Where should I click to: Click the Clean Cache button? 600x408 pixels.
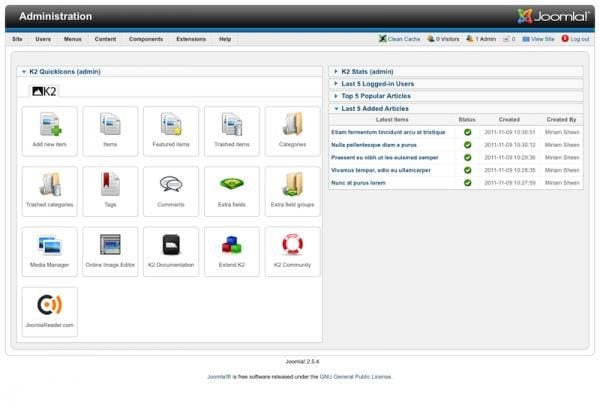point(400,39)
